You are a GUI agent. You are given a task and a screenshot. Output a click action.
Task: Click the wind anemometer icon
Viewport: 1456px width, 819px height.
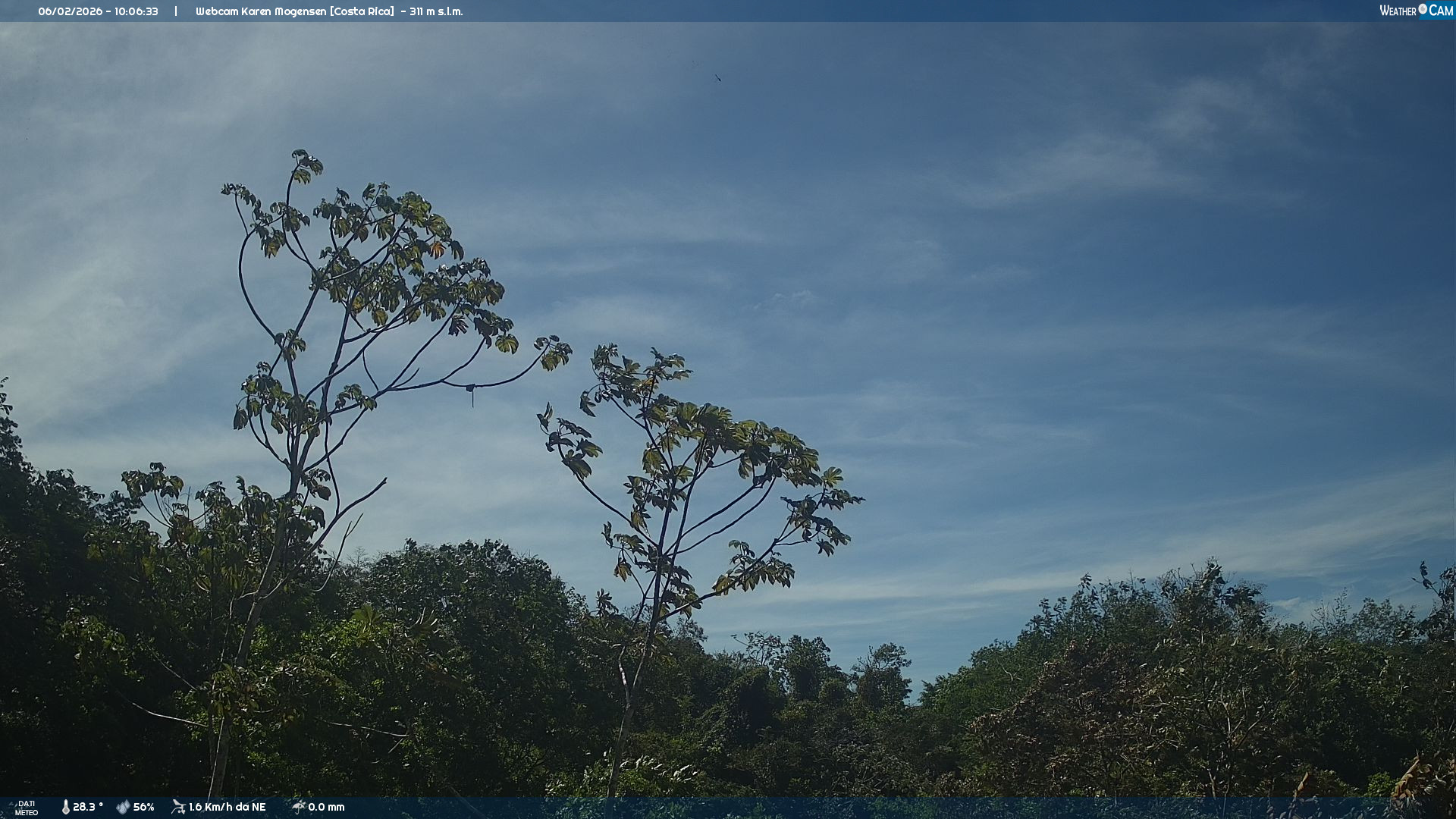coord(178,807)
